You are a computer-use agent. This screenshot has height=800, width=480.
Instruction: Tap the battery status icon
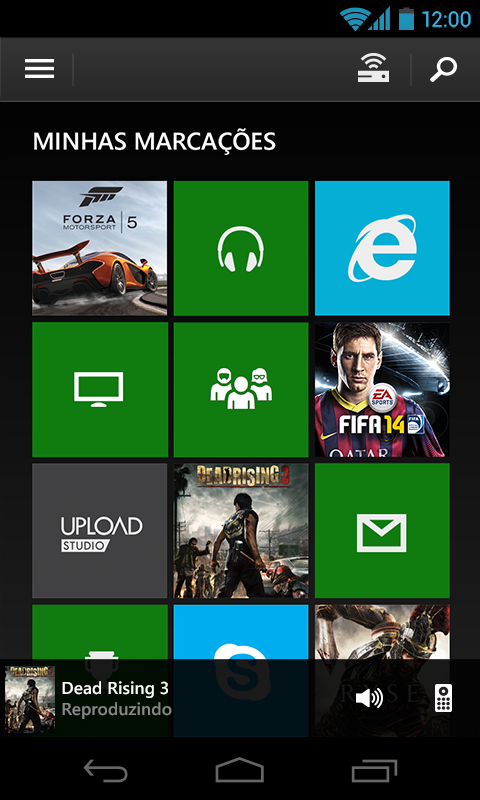click(406, 19)
